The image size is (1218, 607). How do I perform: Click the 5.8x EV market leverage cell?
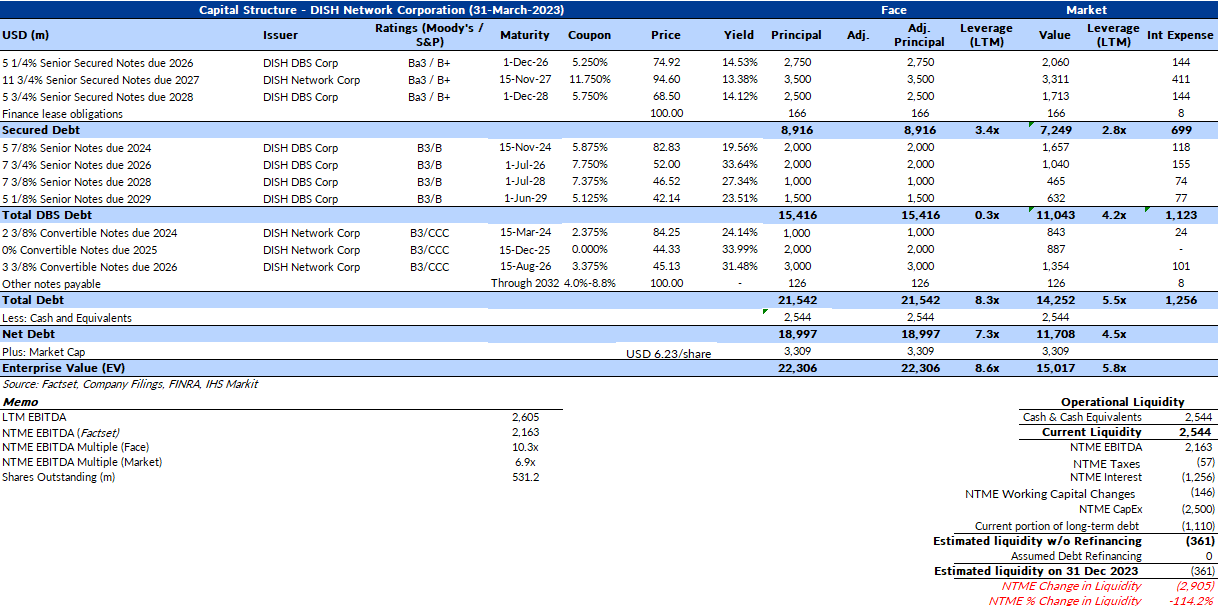click(1113, 369)
